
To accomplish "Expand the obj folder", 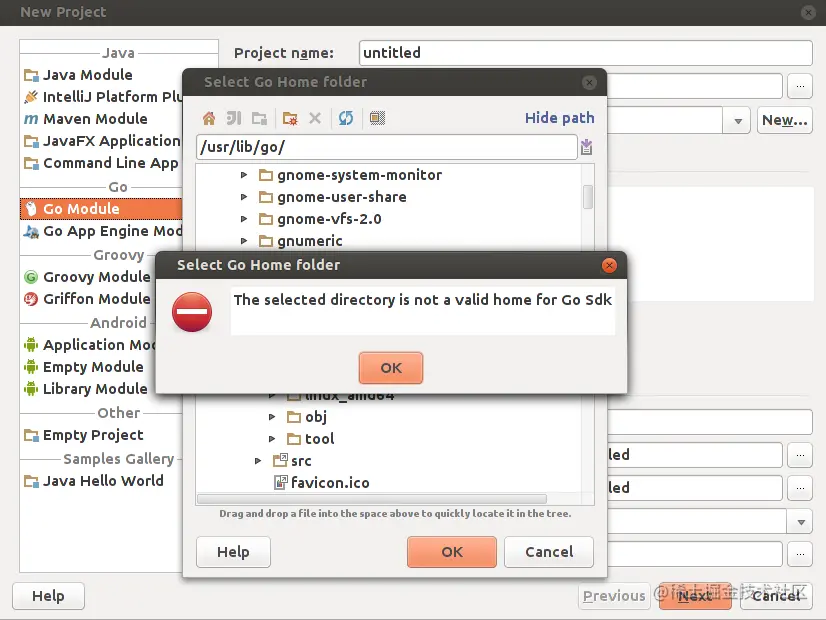I will (272, 417).
